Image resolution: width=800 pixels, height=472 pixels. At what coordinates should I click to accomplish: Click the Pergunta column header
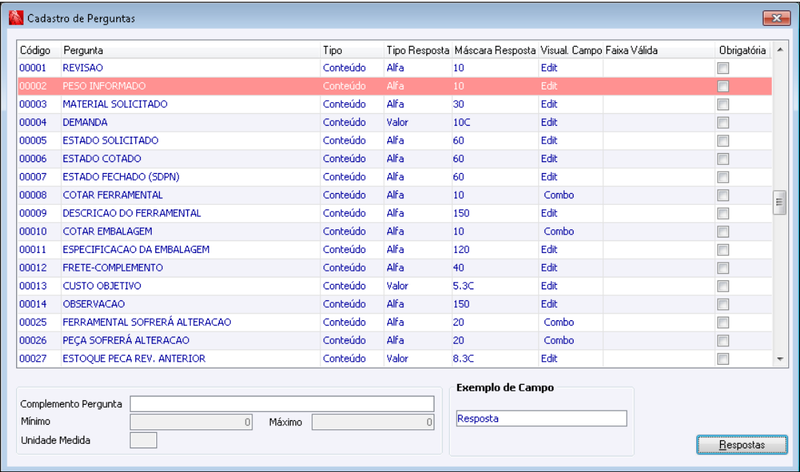[190, 50]
